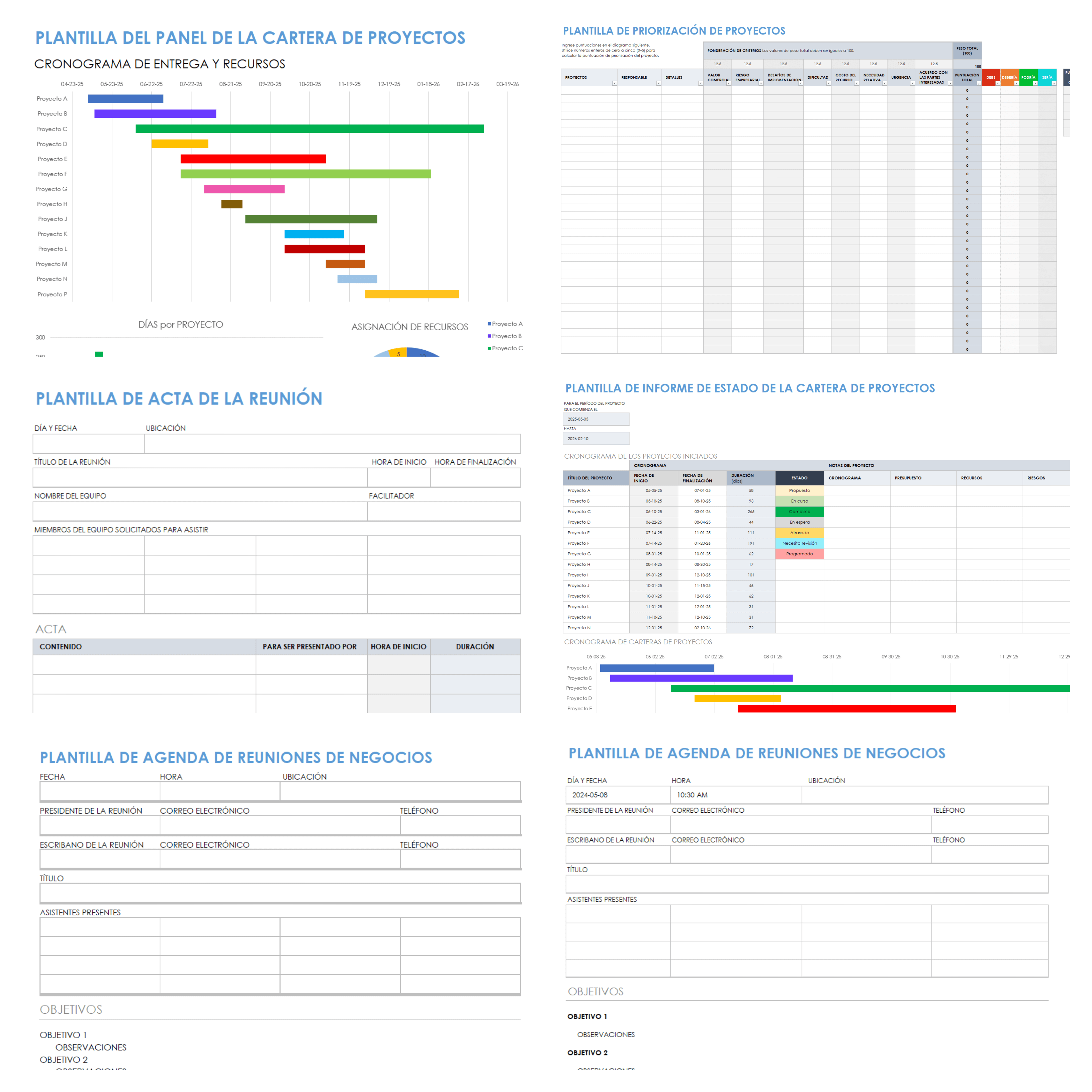
Task: Open the cyan SERÍA column filter dropdown
Action: pos(1054,84)
